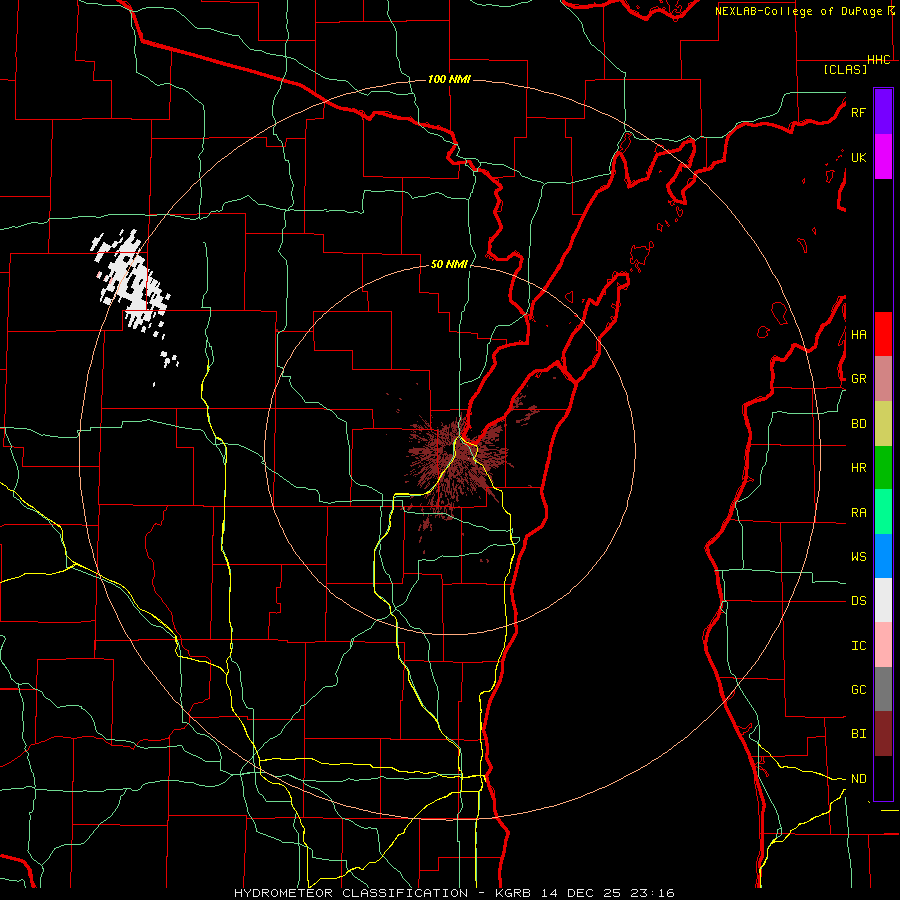Click the WS legend label
This screenshot has height=900, width=900.
coord(858,557)
